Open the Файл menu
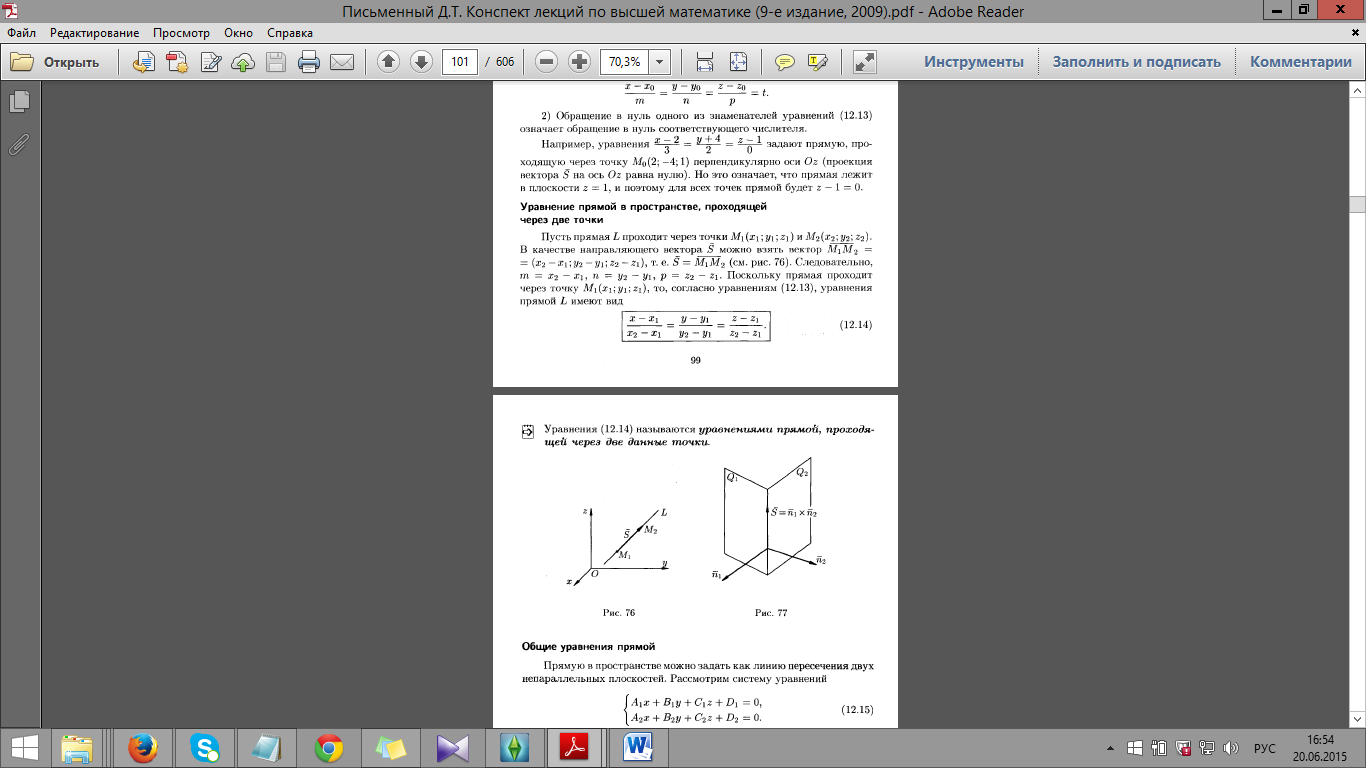Viewport: 1366px width, 768px height. (21, 33)
